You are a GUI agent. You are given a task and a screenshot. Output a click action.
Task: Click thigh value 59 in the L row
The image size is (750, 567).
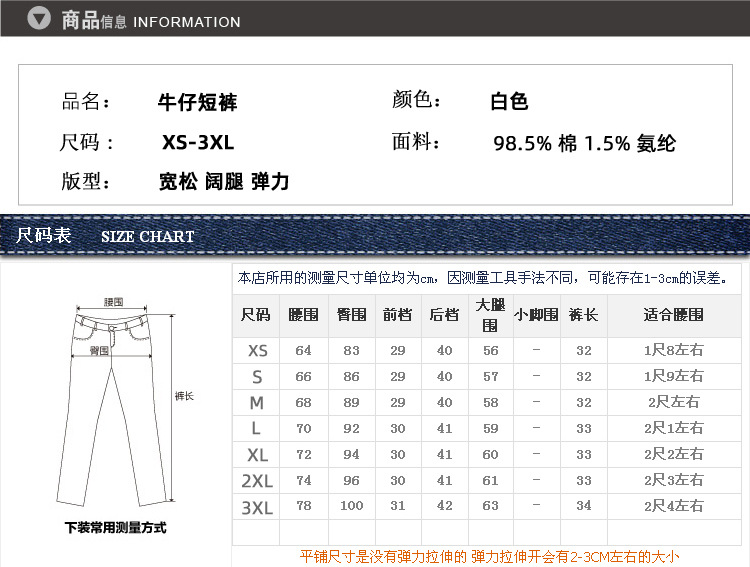coord(490,429)
